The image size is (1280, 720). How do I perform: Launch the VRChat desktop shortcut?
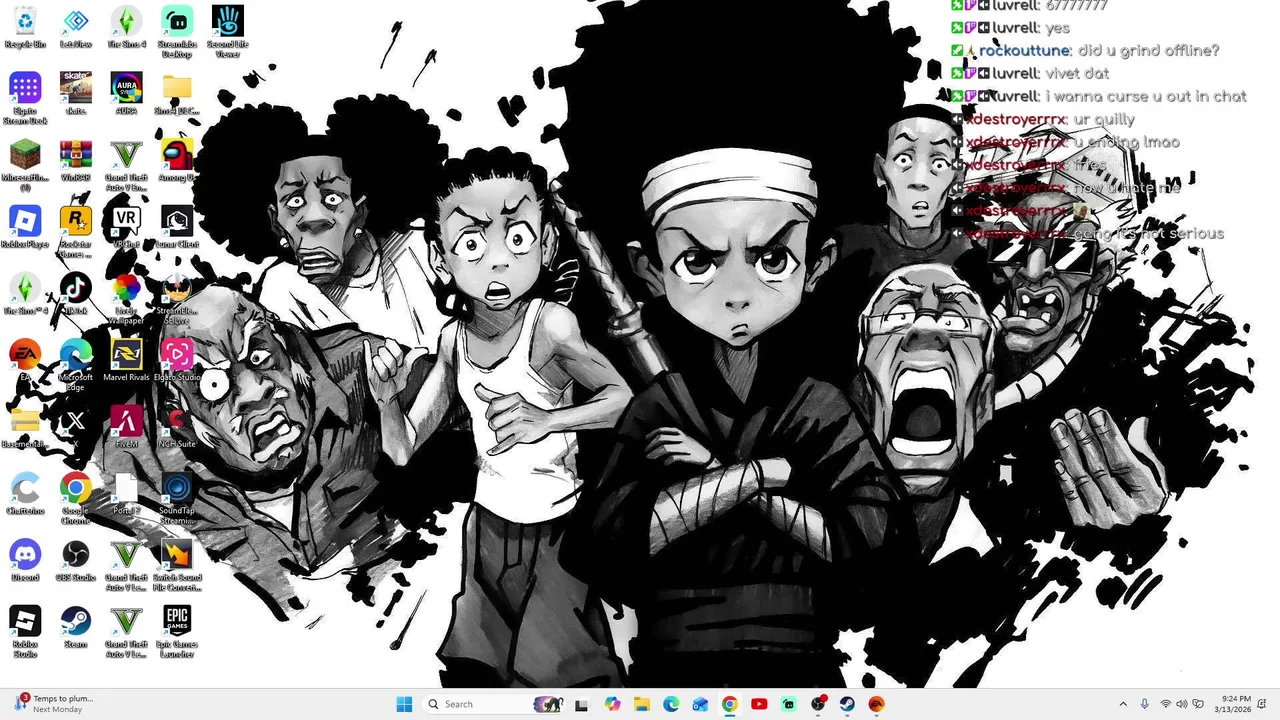pos(126,226)
